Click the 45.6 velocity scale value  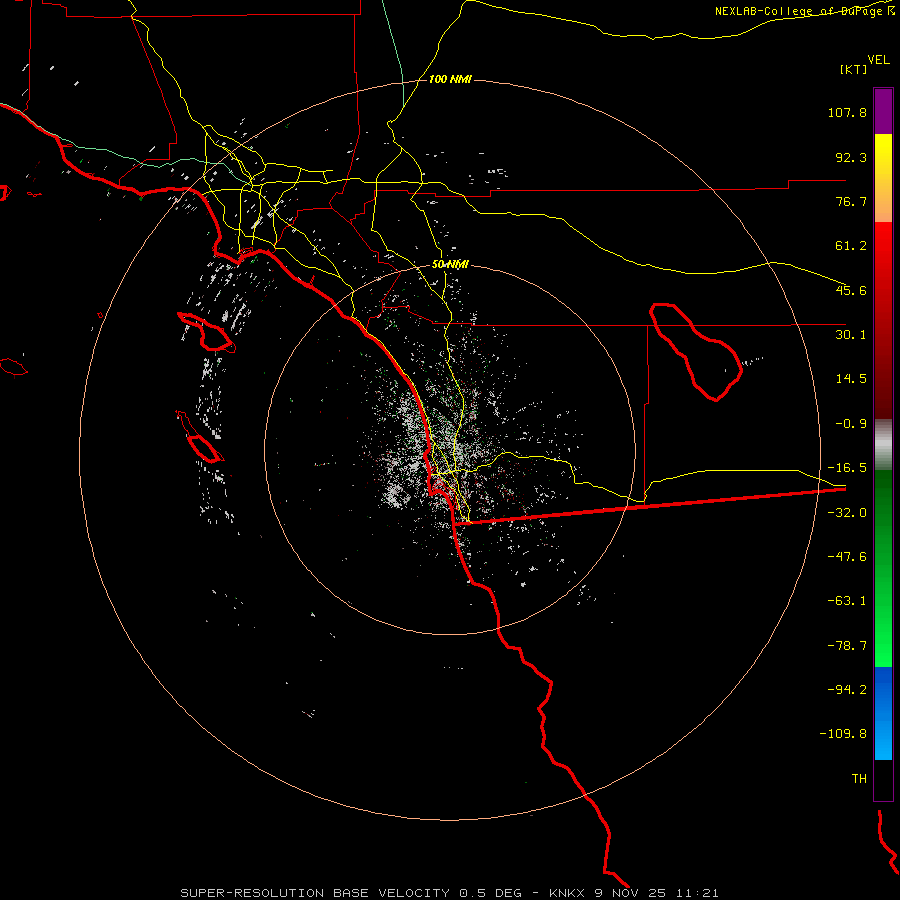point(851,290)
